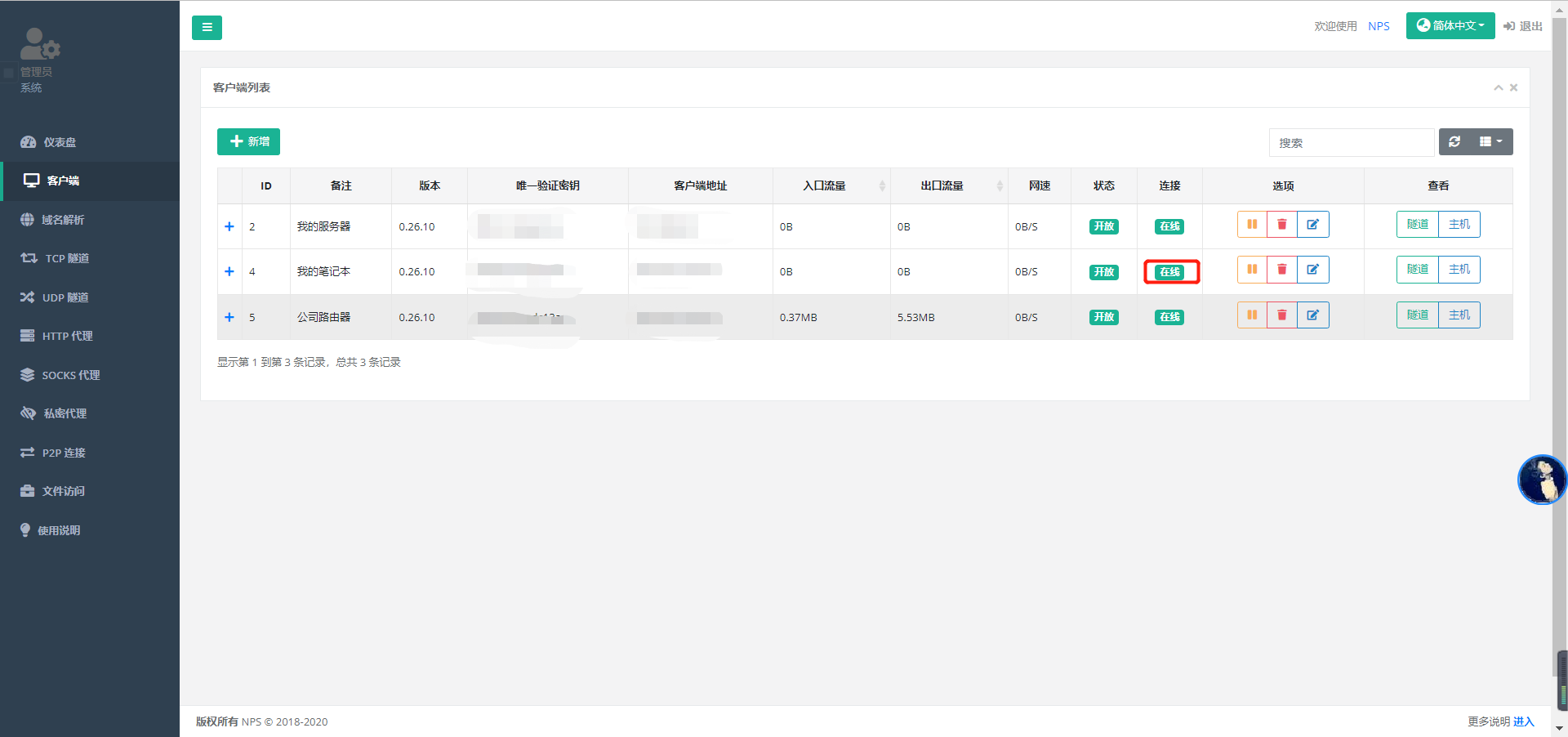Open TCP 隧道 in the sidebar
This screenshot has height=737, width=1568.
[67, 258]
